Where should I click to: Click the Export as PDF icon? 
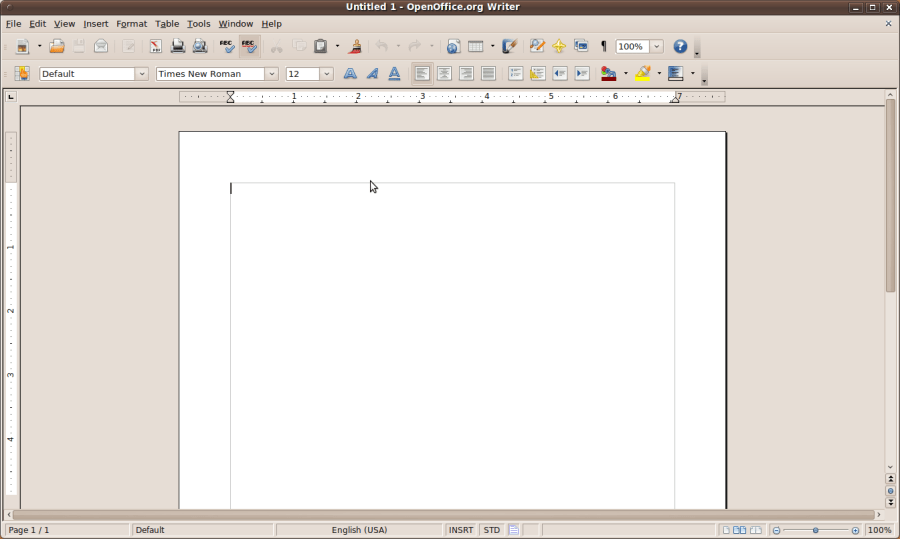point(156,46)
